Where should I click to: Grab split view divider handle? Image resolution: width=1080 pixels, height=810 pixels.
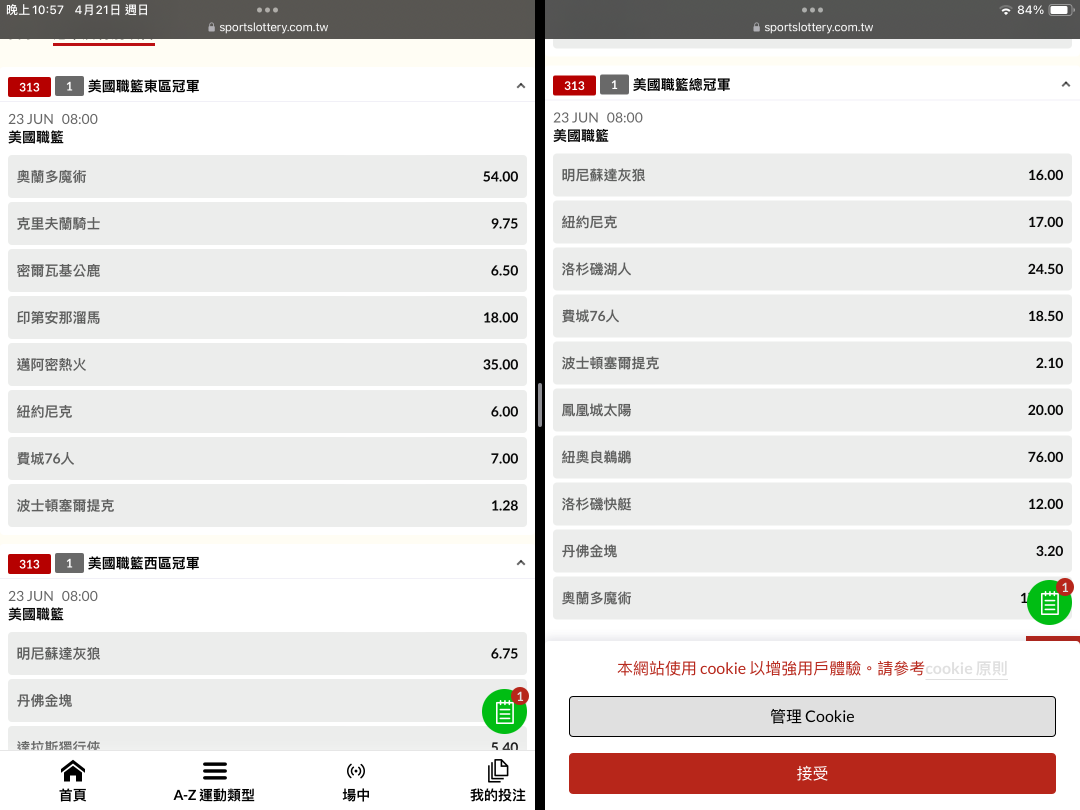[x=540, y=405]
